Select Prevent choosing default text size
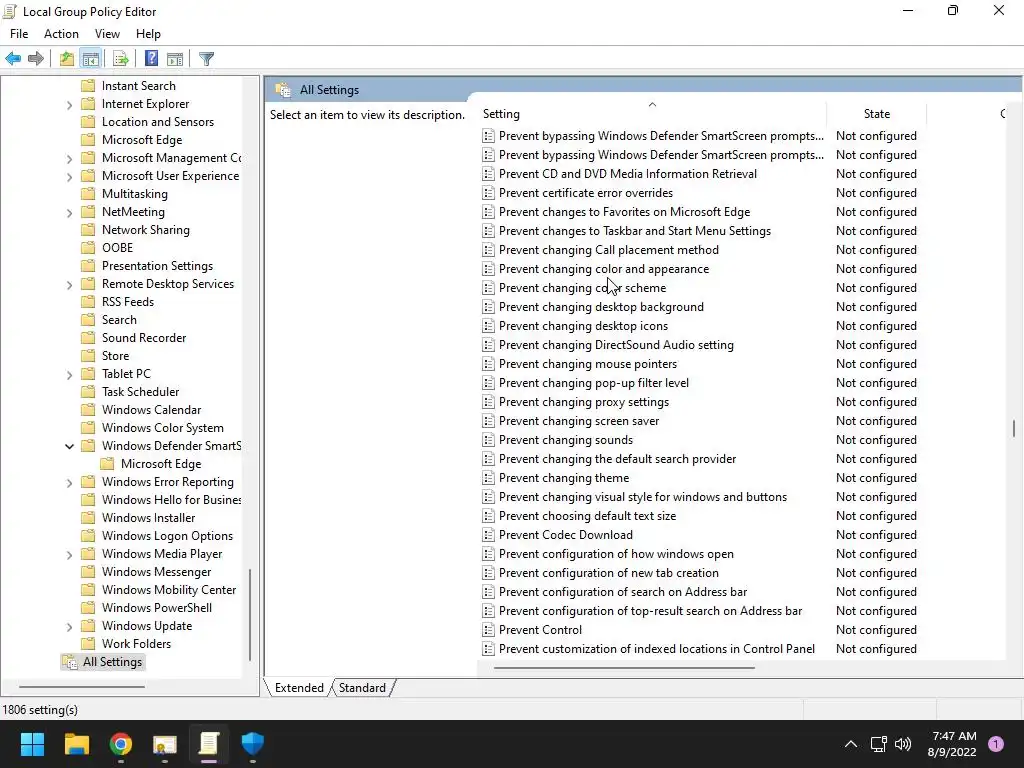1024x768 pixels. (x=587, y=516)
